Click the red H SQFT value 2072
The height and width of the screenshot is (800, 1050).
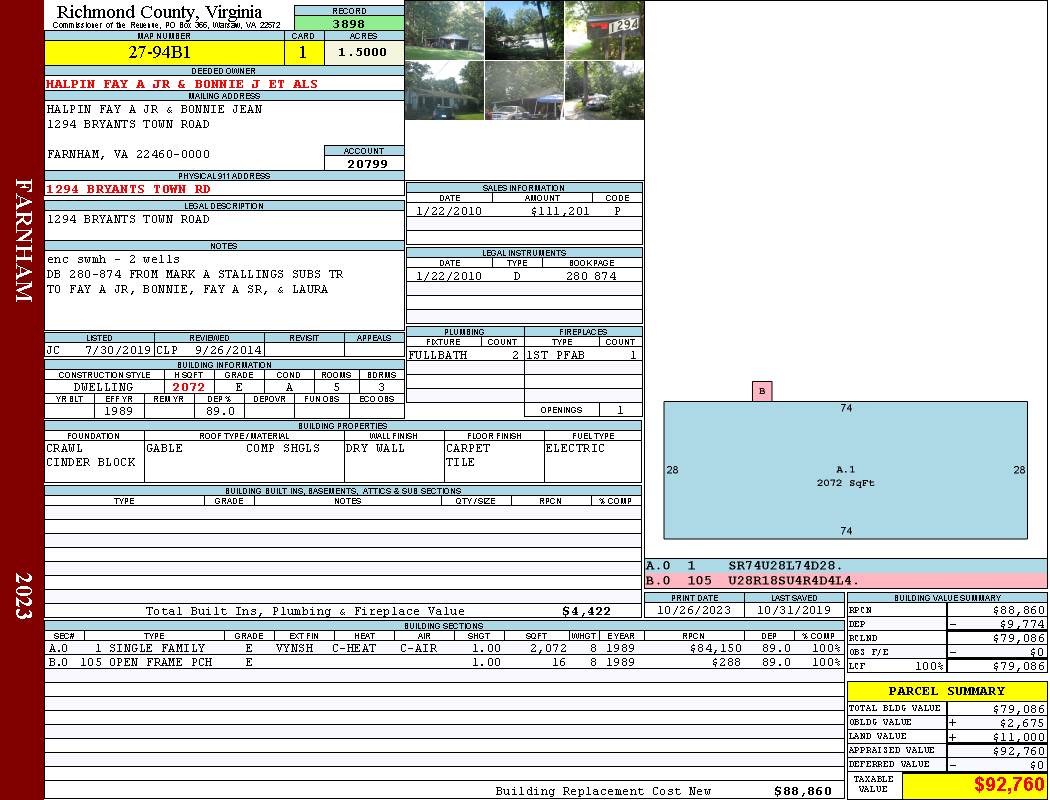click(x=188, y=387)
